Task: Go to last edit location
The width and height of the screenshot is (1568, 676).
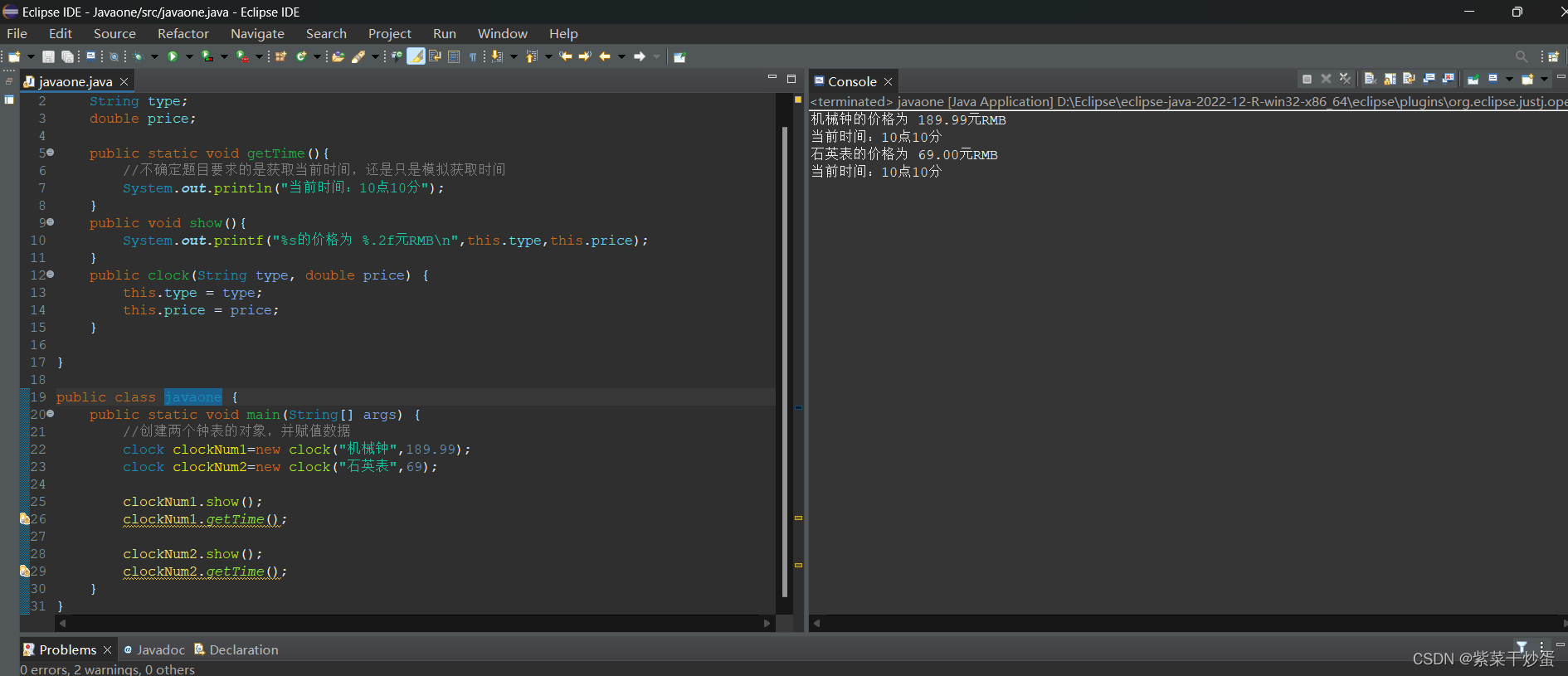Action: pos(566,56)
